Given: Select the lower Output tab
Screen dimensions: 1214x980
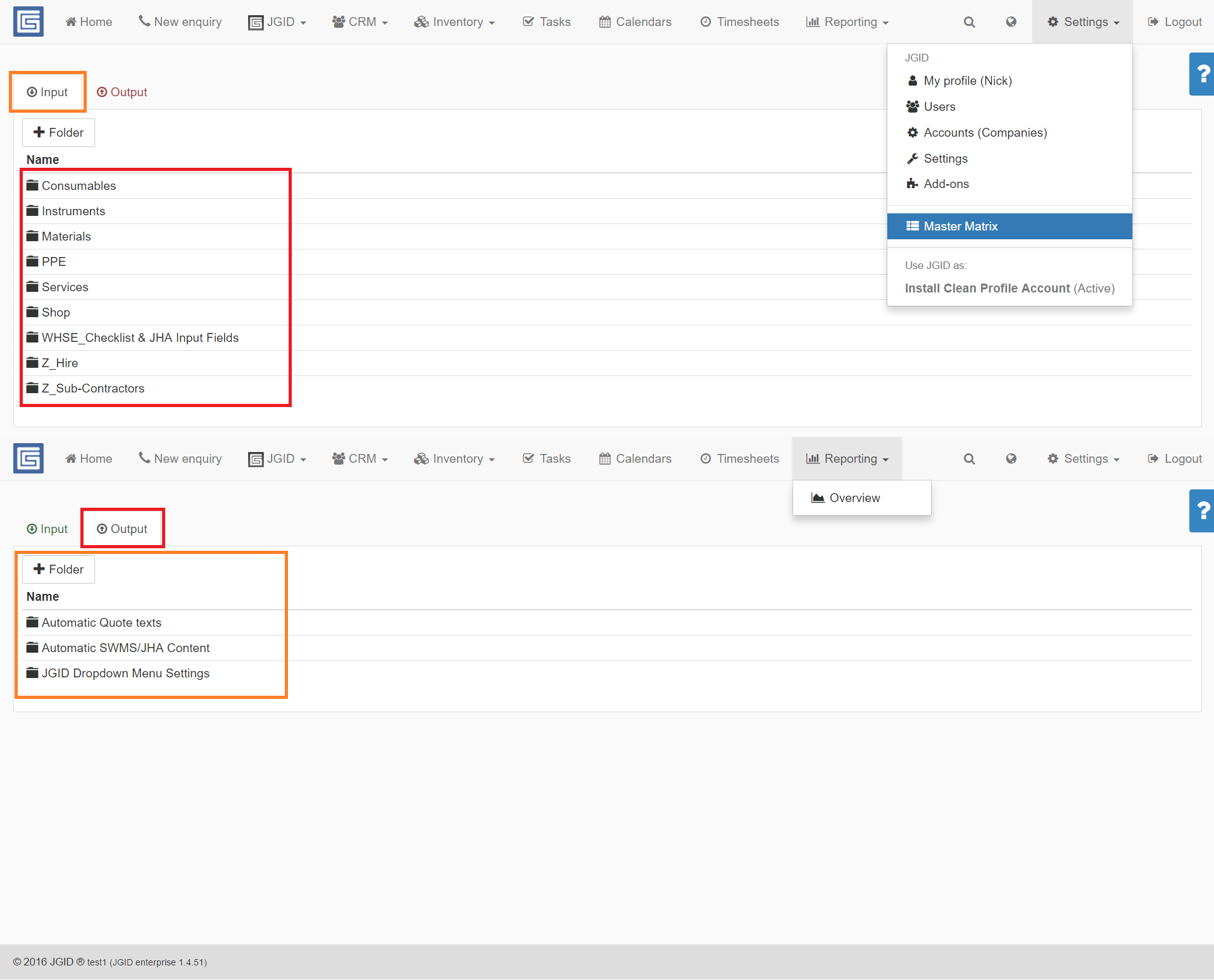Looking at the screenshot, I should pyautogui.click(x=122, y=529).
